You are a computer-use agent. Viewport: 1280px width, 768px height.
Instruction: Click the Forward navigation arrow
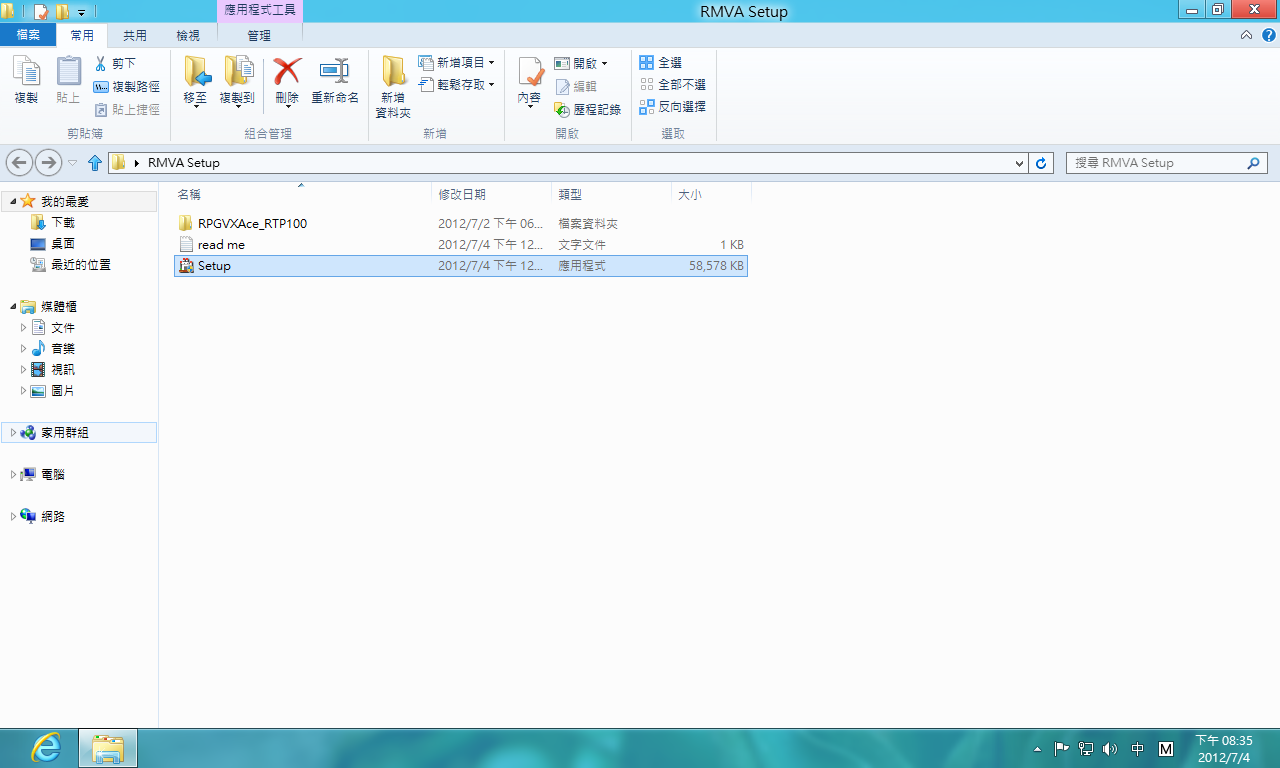48,163
